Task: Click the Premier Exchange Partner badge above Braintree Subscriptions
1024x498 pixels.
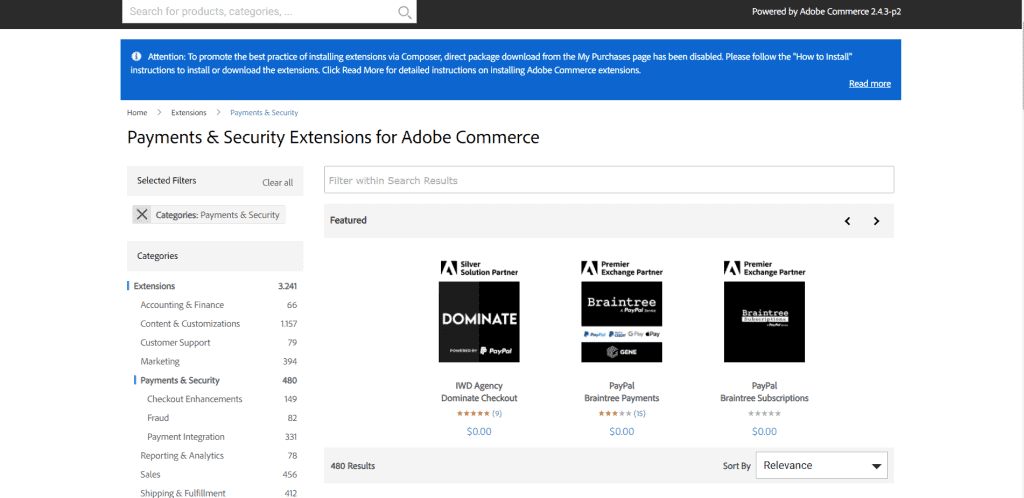Action: pyautogui.click(x=765, y=268)
